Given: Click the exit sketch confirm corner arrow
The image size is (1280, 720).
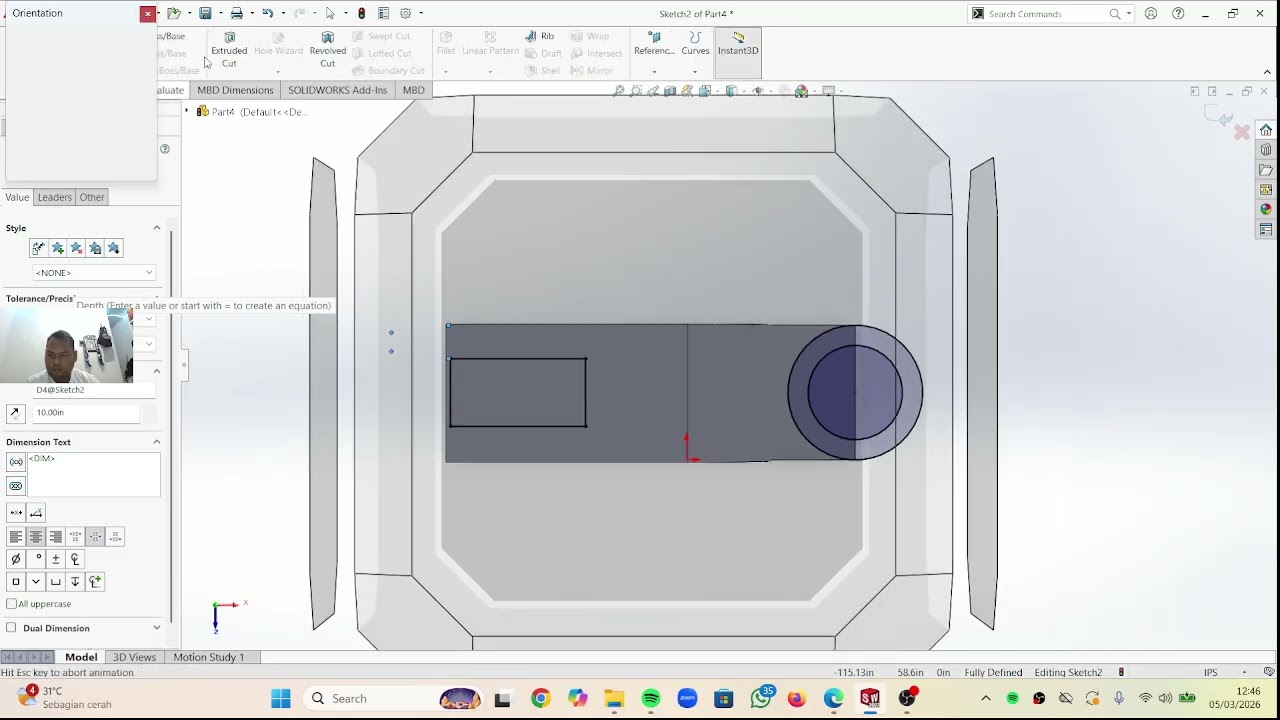Looking at the screenshot, I should (1221, 117).
